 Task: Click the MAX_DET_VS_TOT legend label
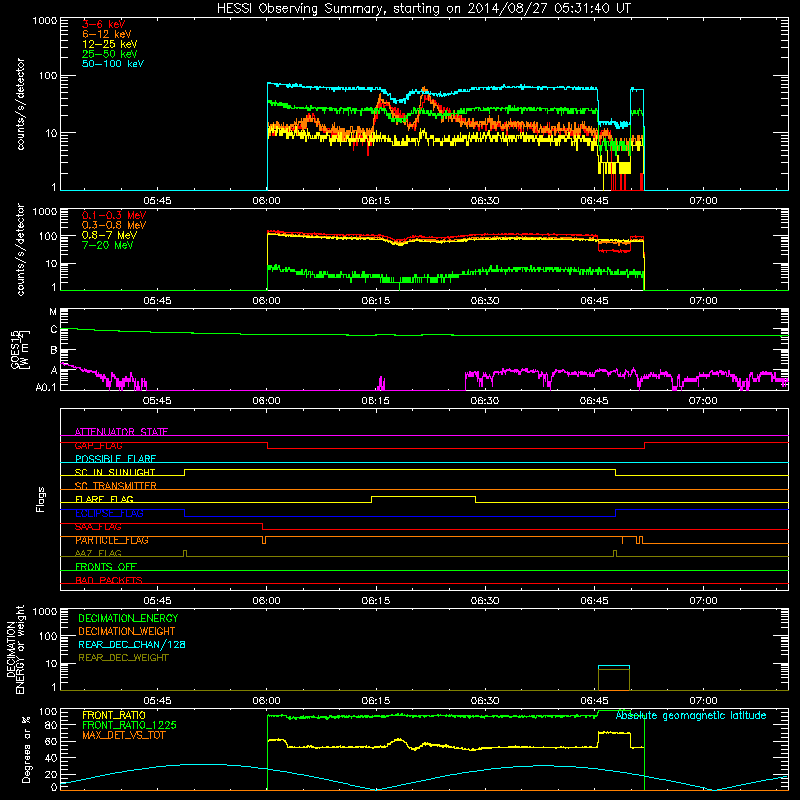coord(123,735)
